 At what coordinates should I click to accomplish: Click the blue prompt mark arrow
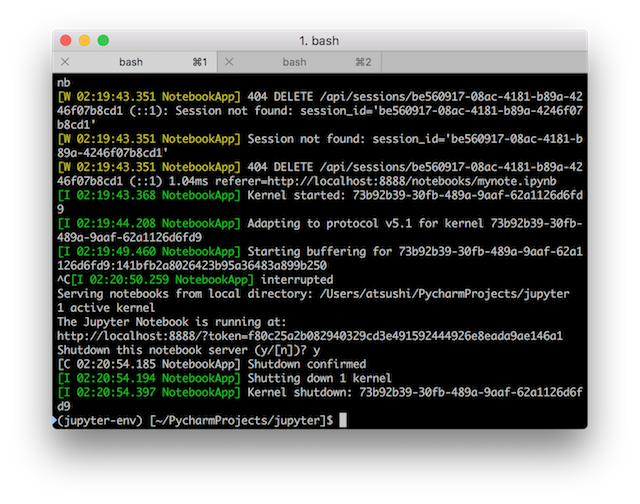[54, 422]
